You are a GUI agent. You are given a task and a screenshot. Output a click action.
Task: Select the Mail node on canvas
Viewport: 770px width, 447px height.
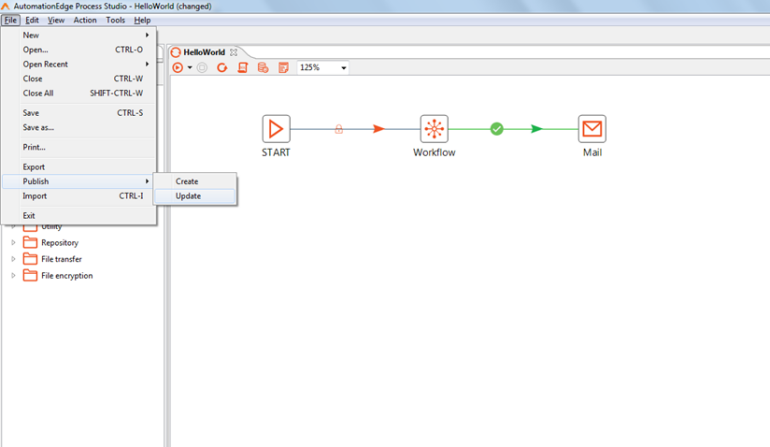tap(592, 129)
